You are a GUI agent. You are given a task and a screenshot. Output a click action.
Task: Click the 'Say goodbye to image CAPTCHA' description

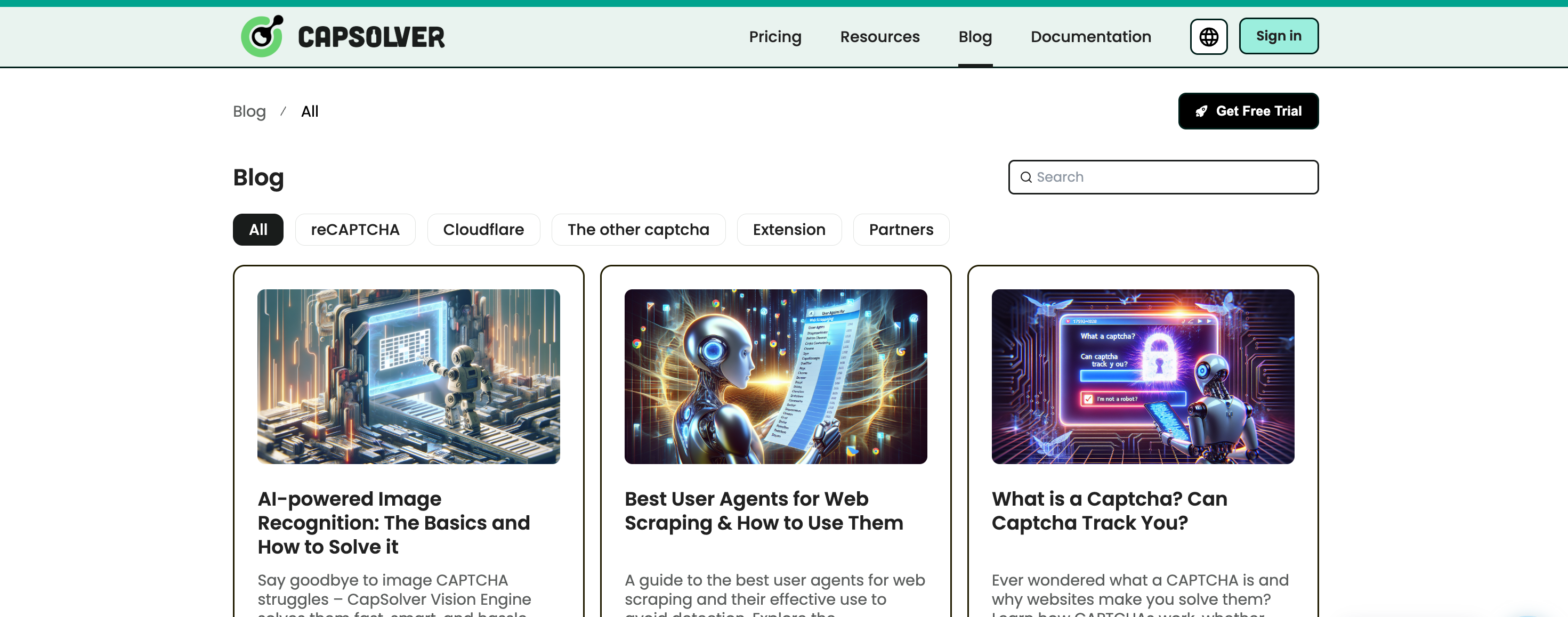(394, 595)
